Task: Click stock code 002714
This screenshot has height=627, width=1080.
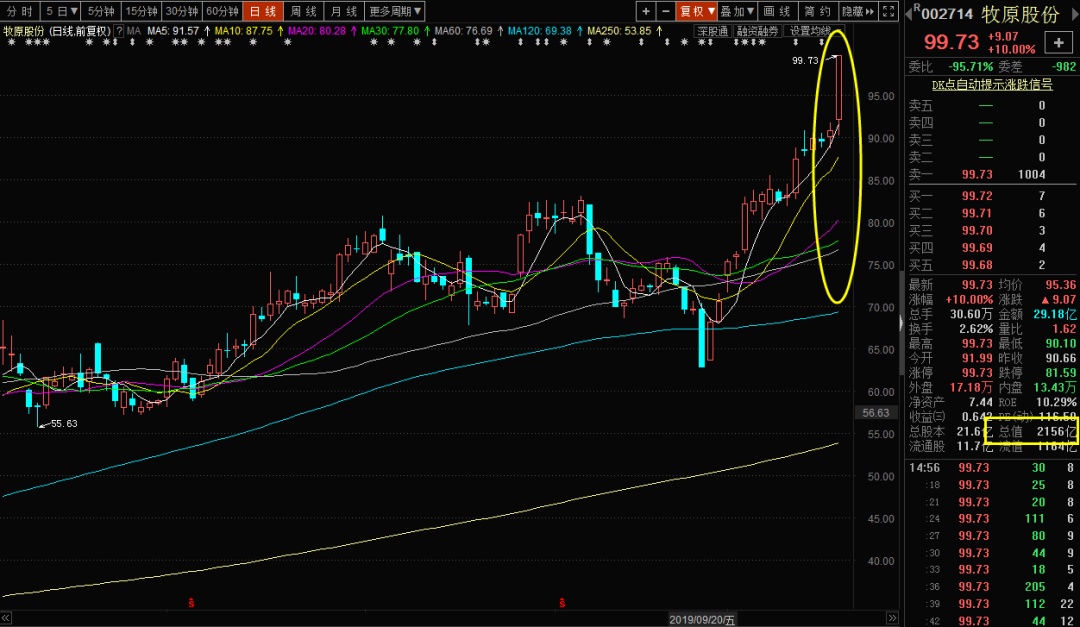Action: tap(947, 14)
